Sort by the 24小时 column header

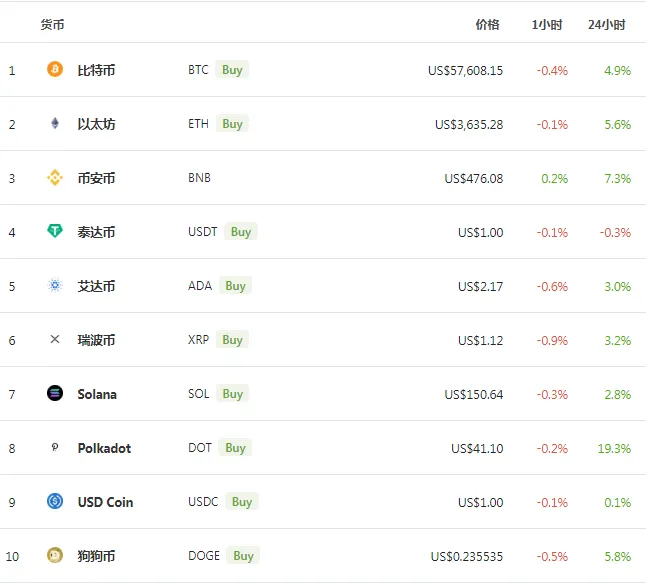[606, 25]
